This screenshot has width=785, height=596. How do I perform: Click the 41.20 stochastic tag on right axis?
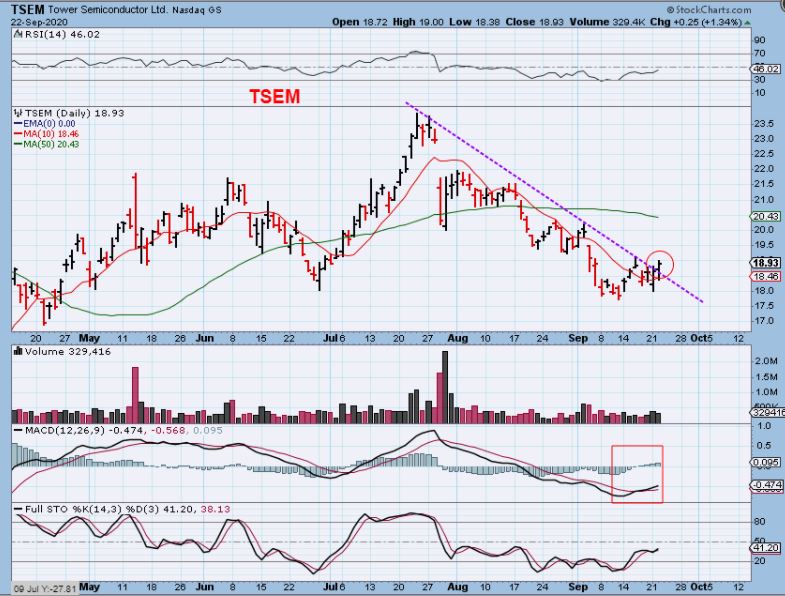pos(766,548)
